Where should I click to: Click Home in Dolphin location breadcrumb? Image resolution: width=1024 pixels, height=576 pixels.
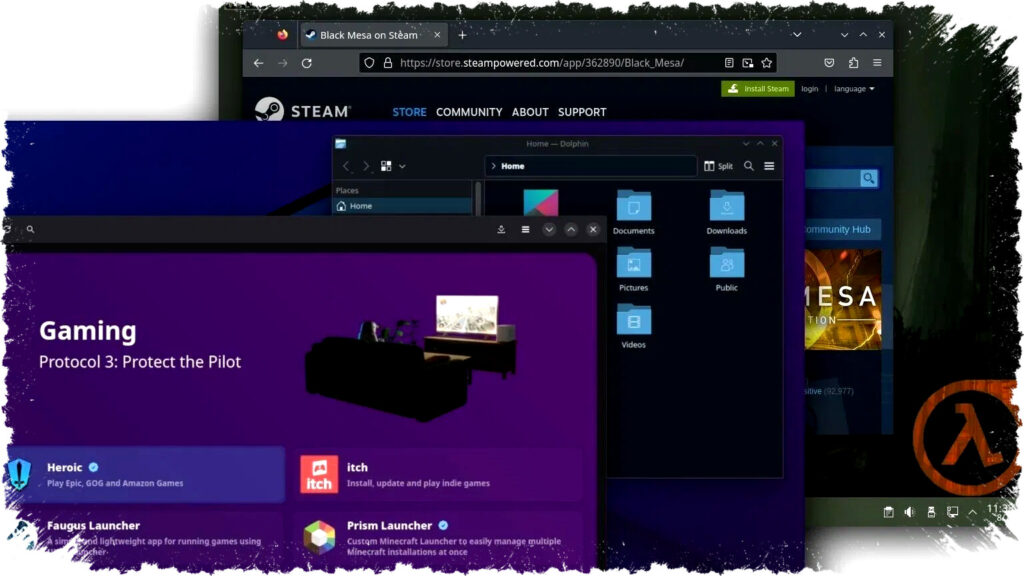(x=512, y=166)
